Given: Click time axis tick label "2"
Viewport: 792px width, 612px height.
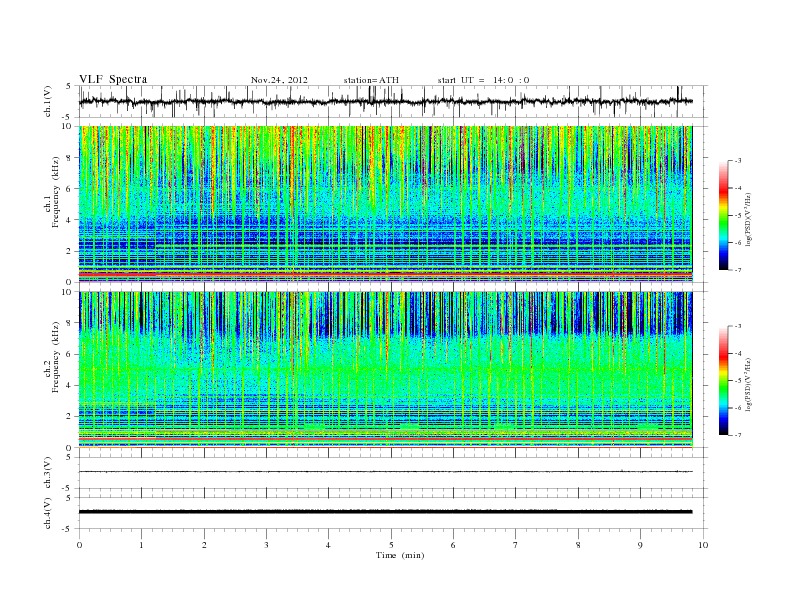Looking at the screenshot, I should (x=204, y=545).
